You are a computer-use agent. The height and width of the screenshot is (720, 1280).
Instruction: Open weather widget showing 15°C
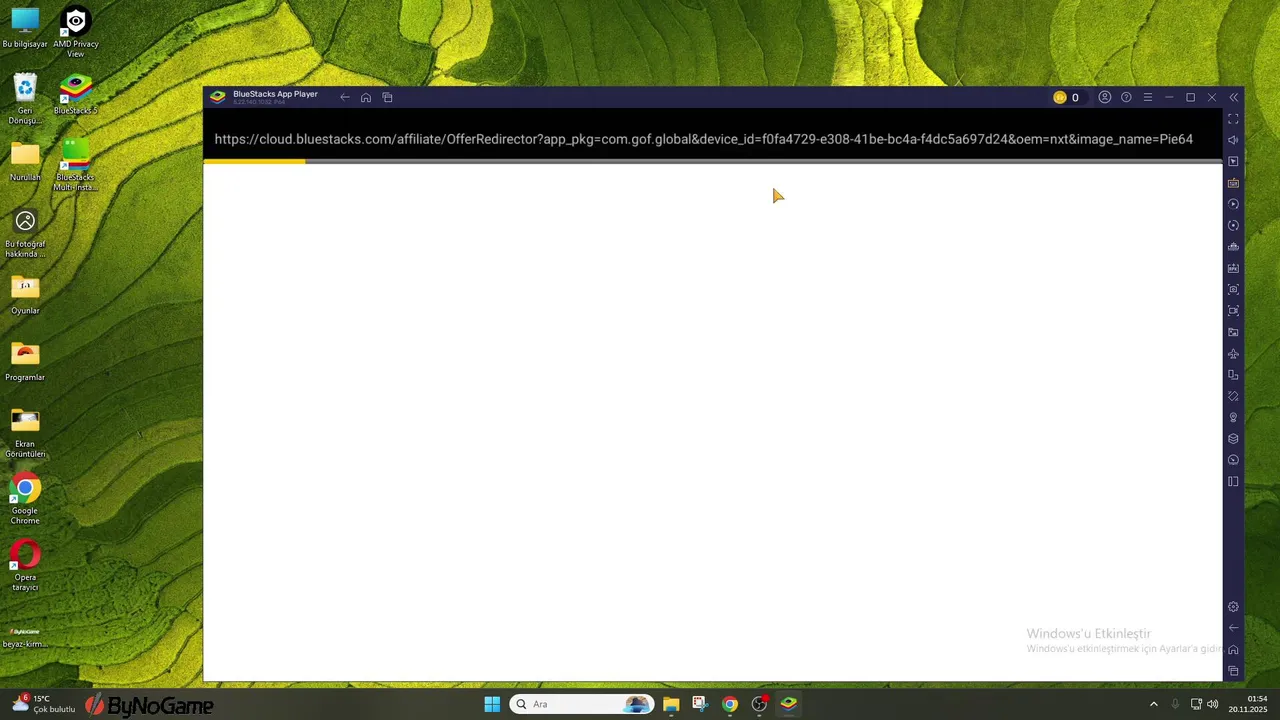point(43,704)
